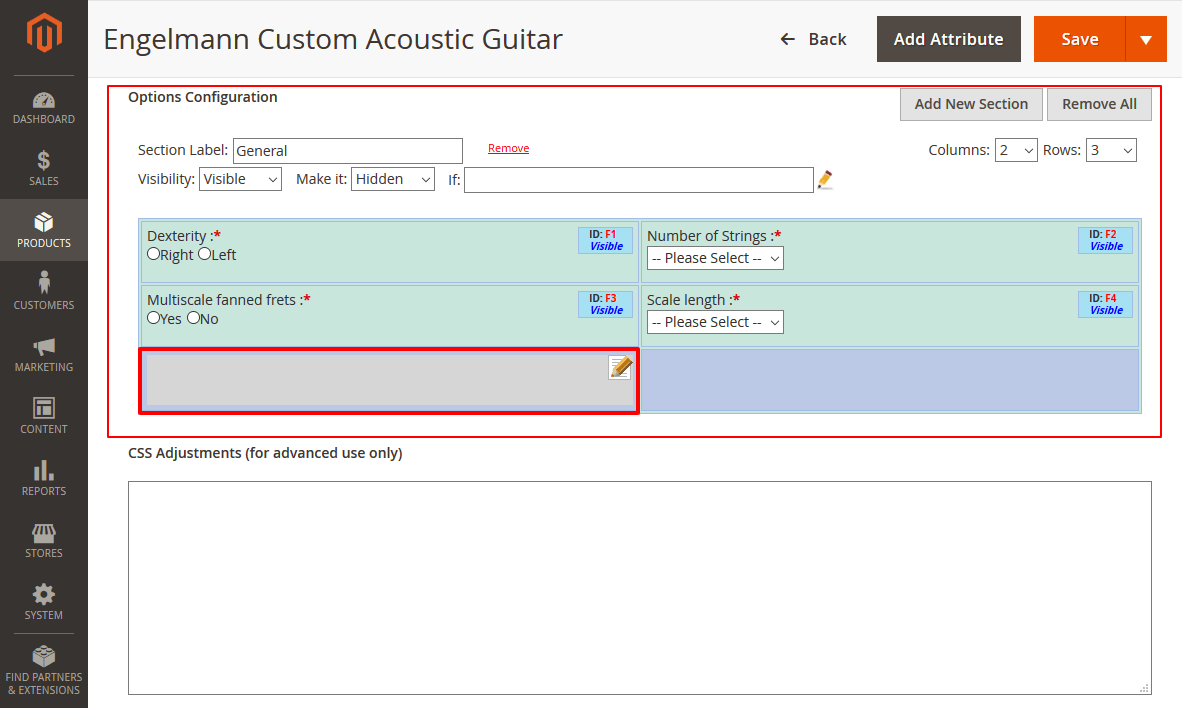Click the pencil icon next to the If field
The width and height of the screenshot is (1182, 708).
pyautogui.click(x=824, y=180)
